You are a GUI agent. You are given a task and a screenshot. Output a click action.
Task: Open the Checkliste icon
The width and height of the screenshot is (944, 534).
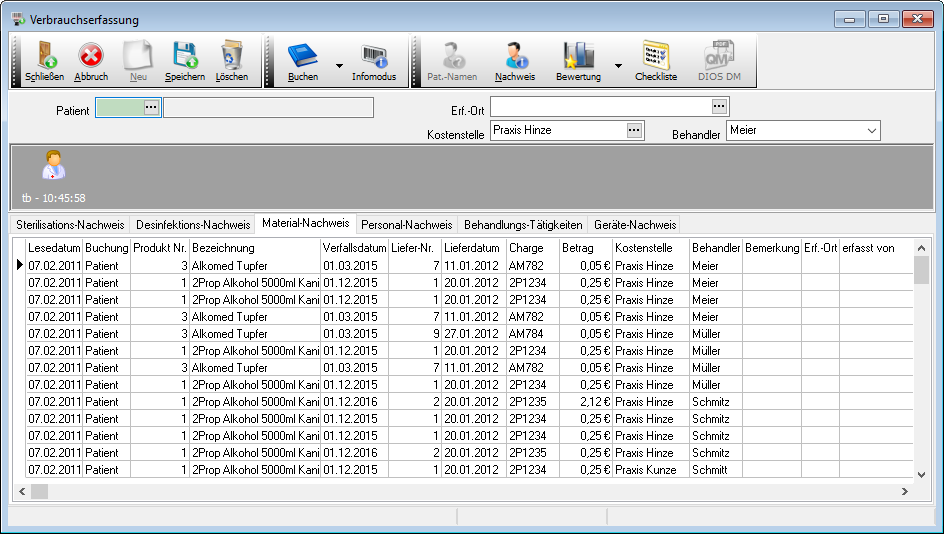coord(656,56)
